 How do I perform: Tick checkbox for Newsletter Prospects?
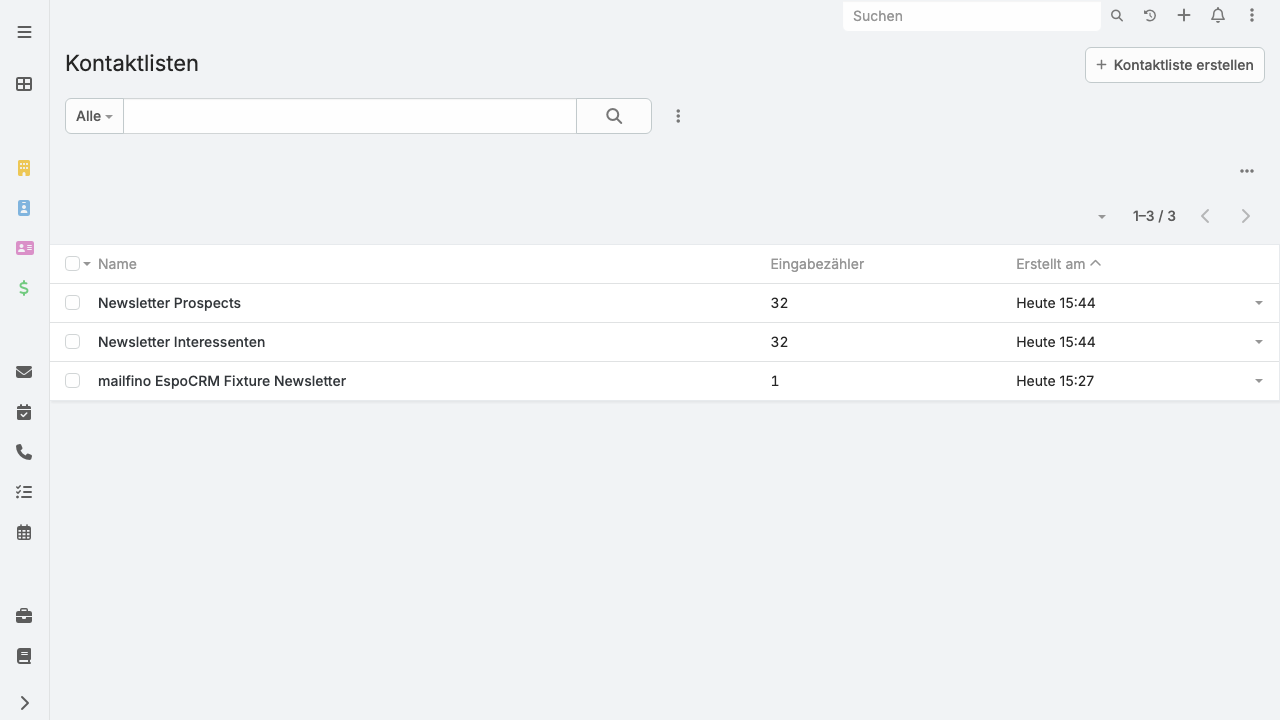click(x=72, y=303)
